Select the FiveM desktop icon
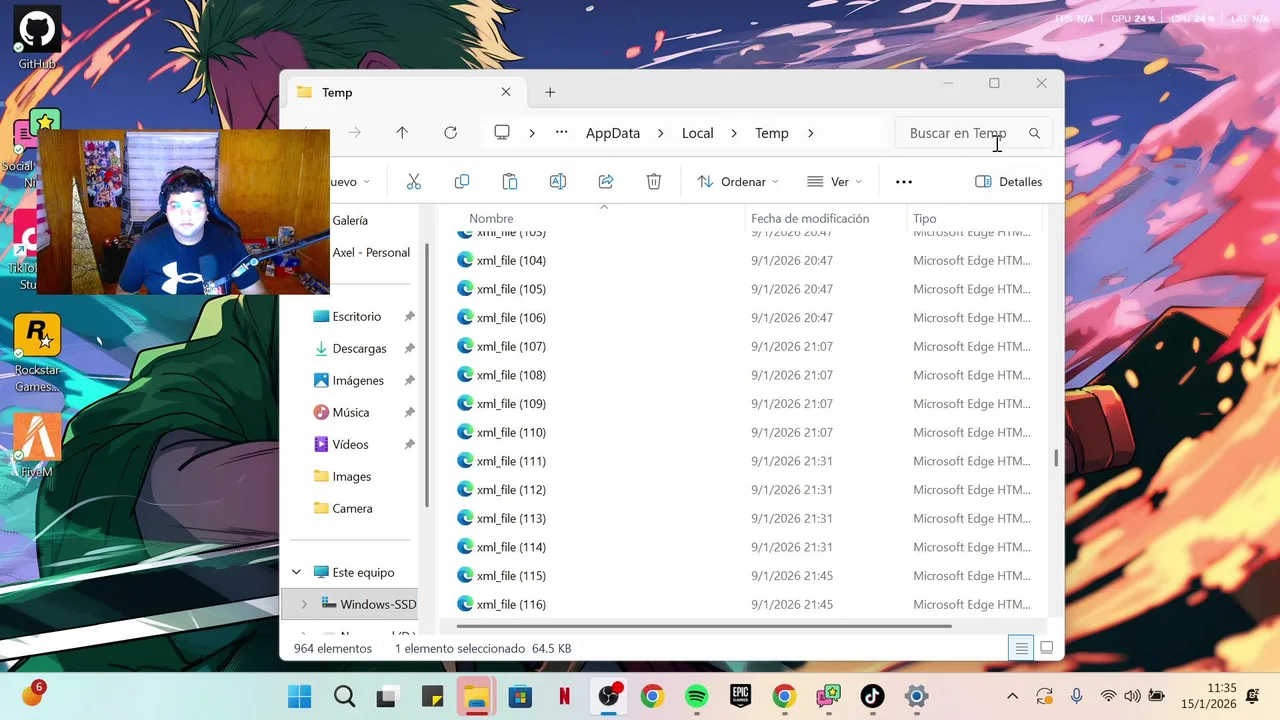The image size is (1280, 720). pyautogui.click(x=37, y=446)
